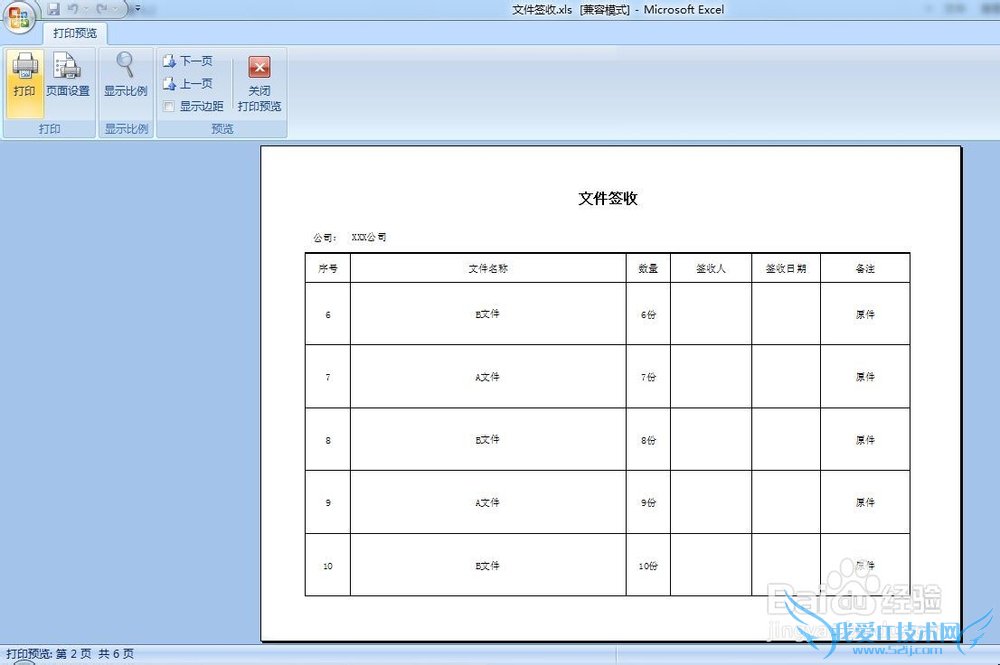The height and width of the screenshot is (665, 1000).
Task: Click the Redo icon in quick access toolbar
Action: [102, 9]
